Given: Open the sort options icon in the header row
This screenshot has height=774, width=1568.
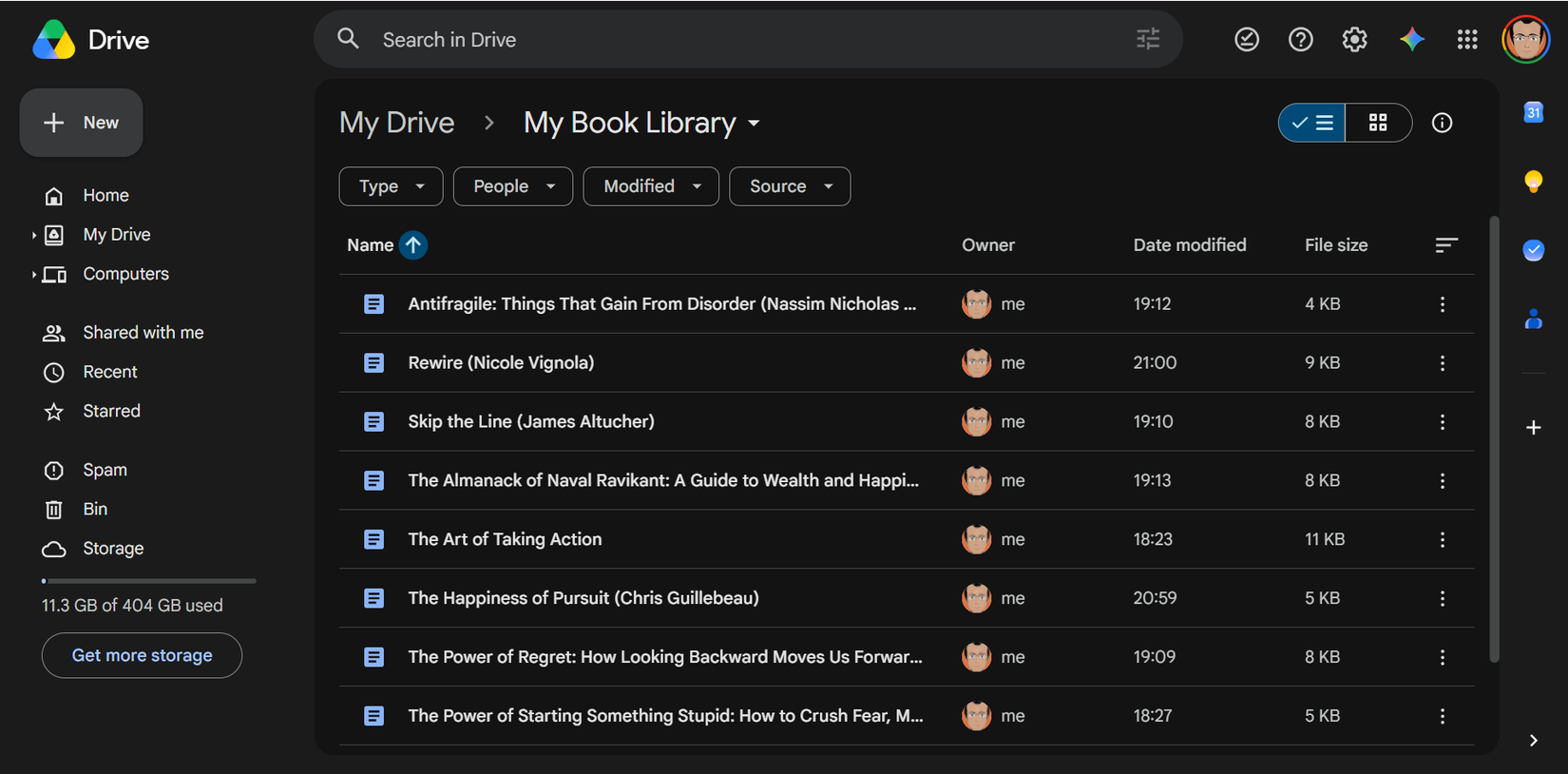Looking at the screenshot, I should click(x=1445, y=245).
